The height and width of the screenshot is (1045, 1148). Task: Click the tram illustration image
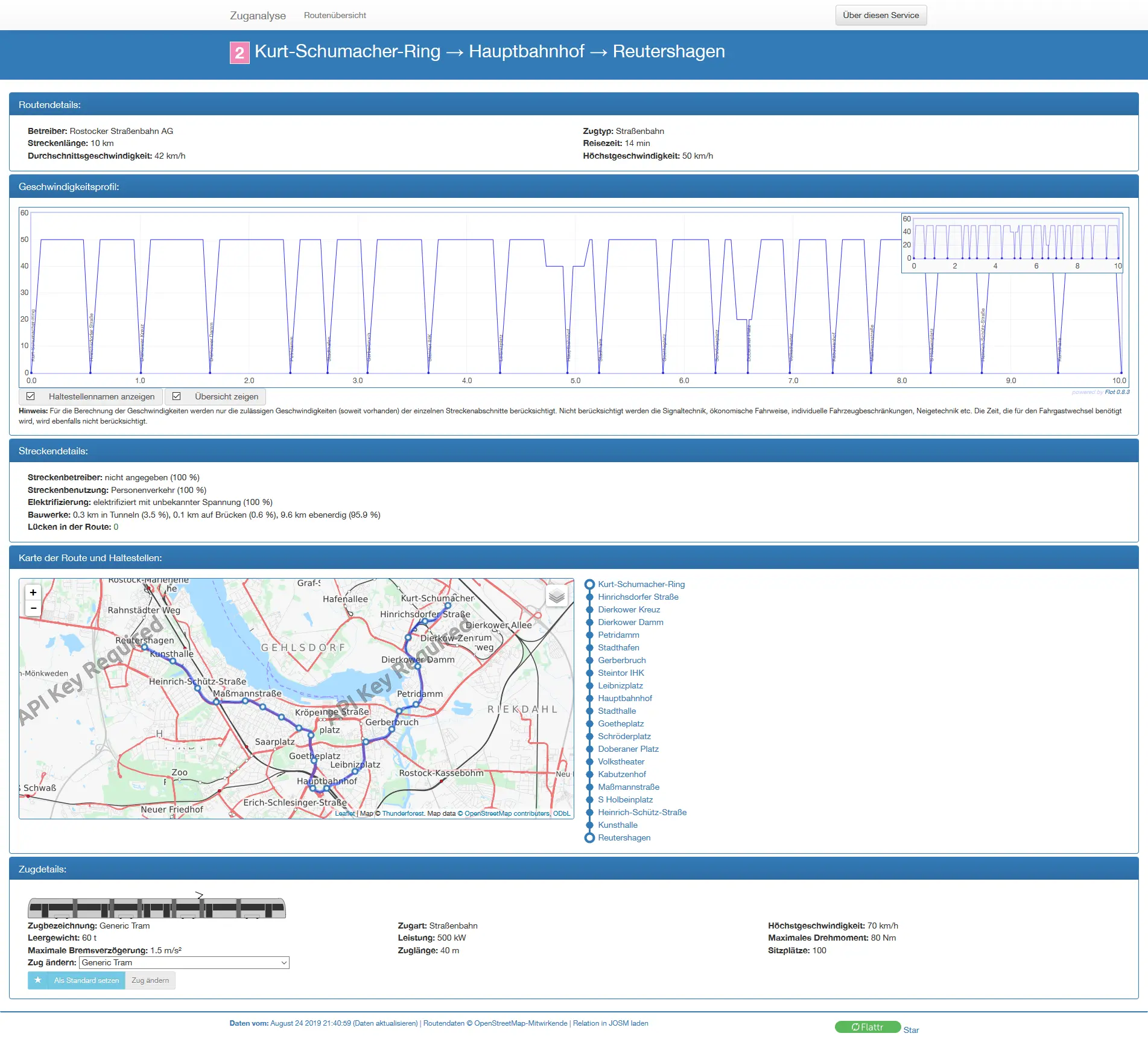point(156,906)
